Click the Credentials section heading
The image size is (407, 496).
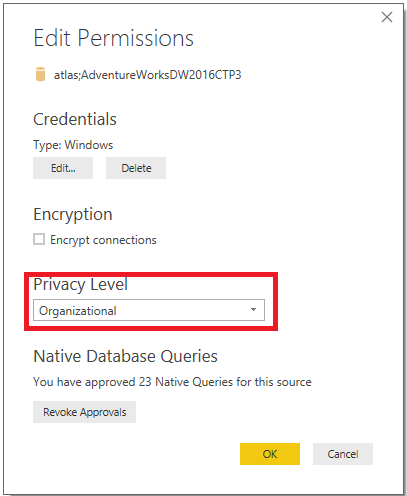pyautogui.click(x=75, y=119)
